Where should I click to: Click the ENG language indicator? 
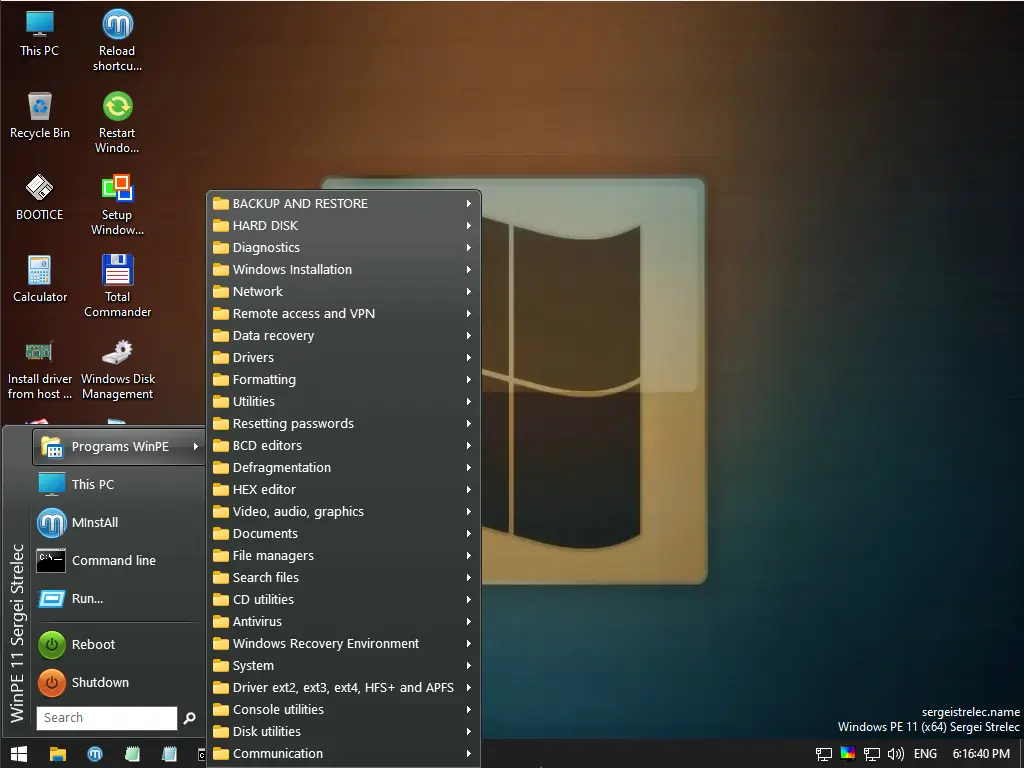coord(924,753)
